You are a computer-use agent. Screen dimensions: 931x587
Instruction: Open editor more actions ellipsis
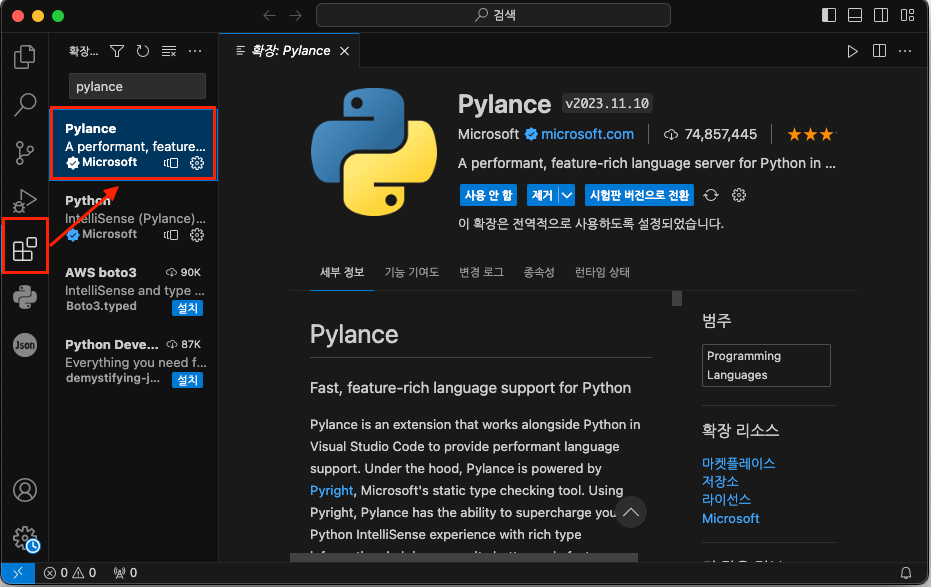click(x=905, y=52)
